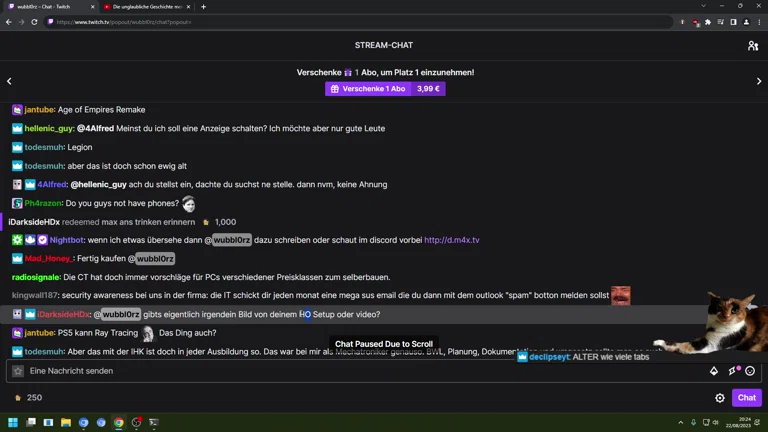Click the verified checkmark badge beside Nightbot
Image resolution: width=768 pixels, height=432 pixels.
tap(43, 240)
